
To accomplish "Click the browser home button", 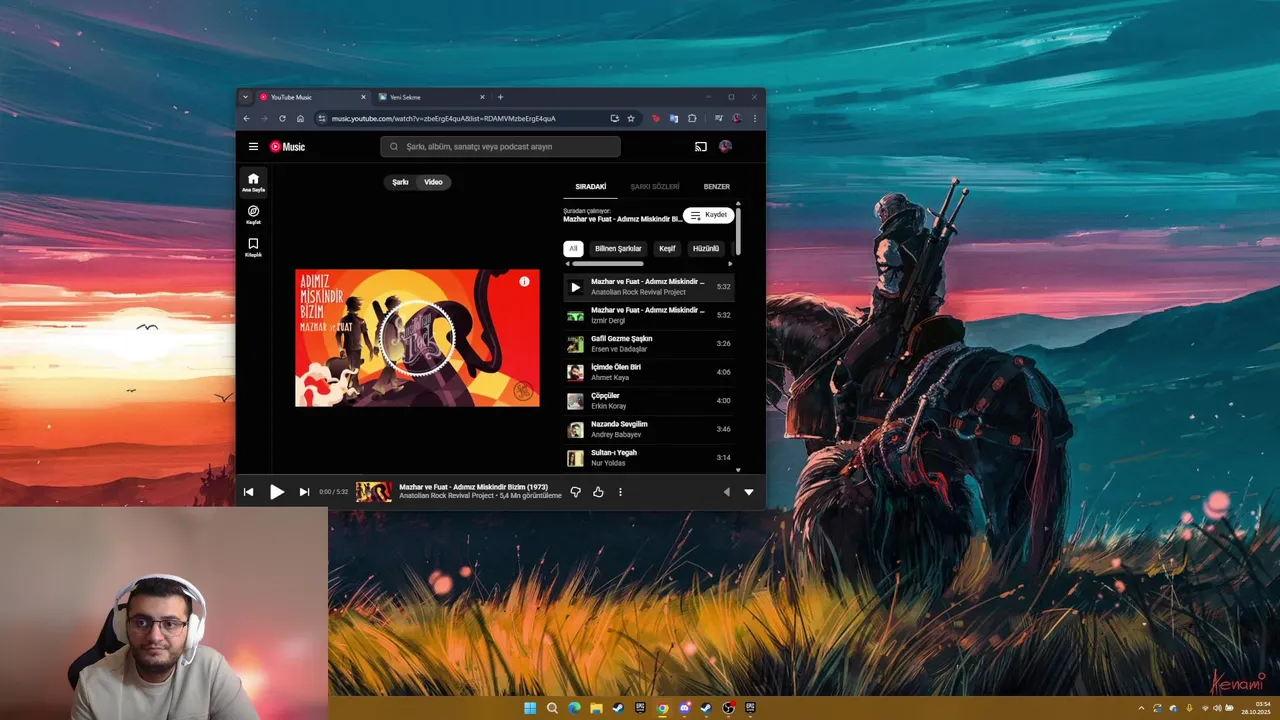I will [x=300, y=118].
